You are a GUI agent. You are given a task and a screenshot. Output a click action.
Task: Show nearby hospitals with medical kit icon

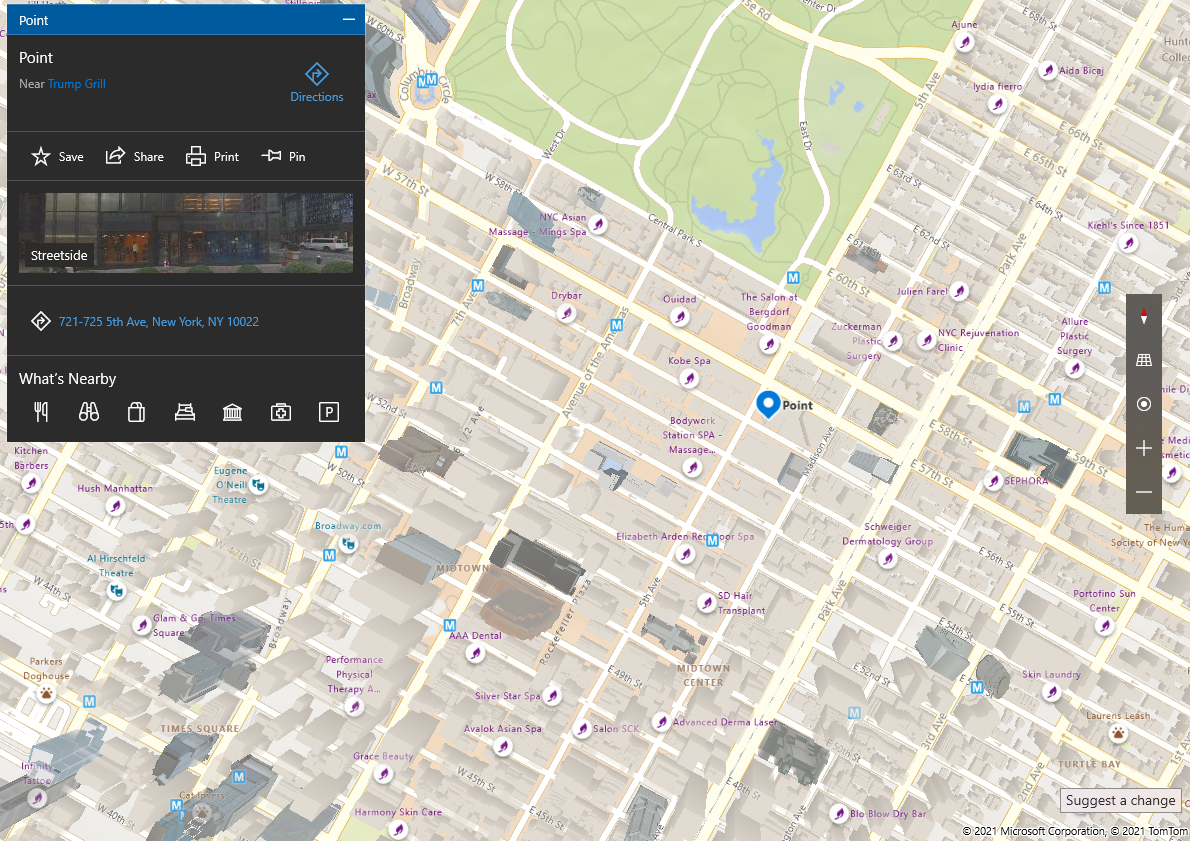(281, 412)
